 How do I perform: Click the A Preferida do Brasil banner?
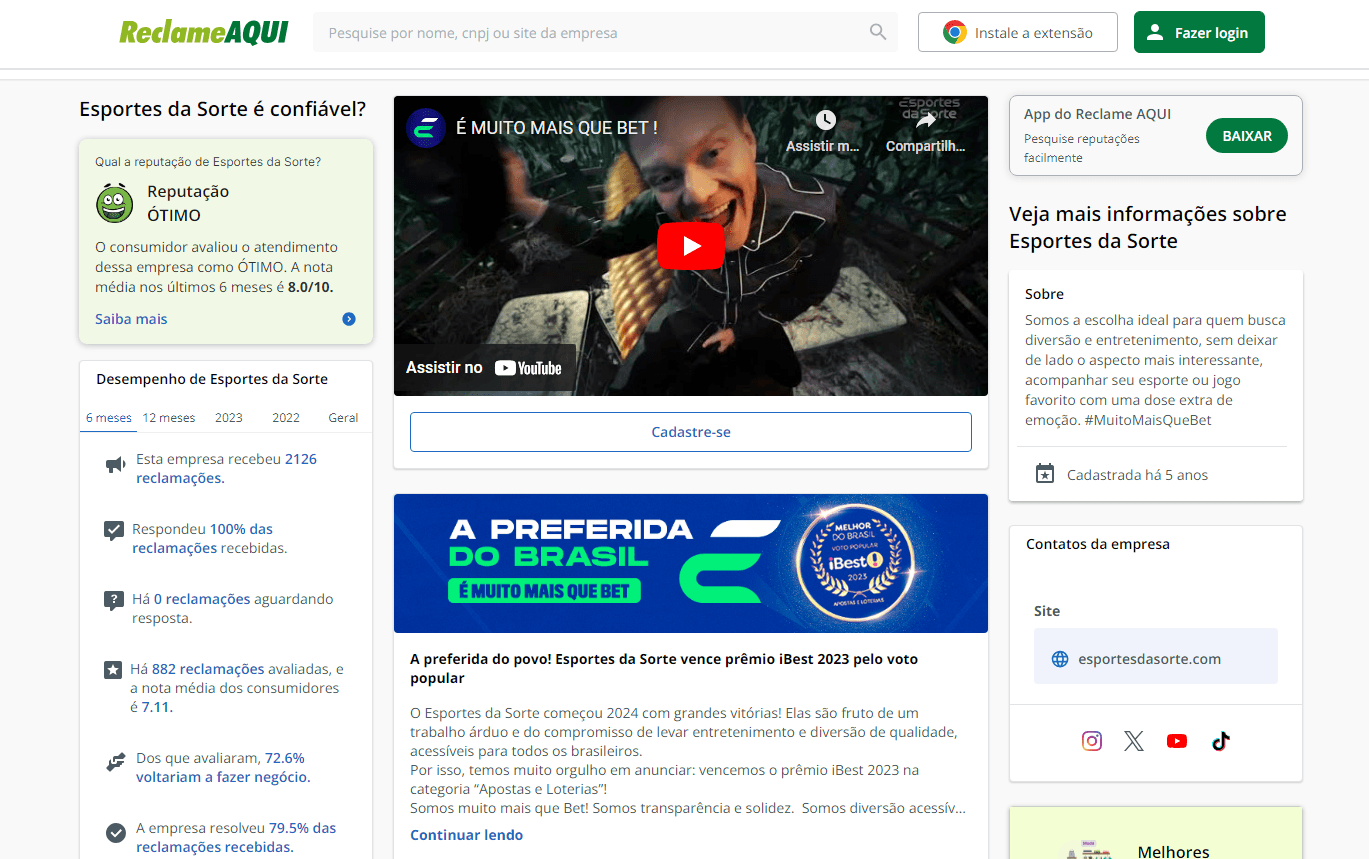pos(691,563)
